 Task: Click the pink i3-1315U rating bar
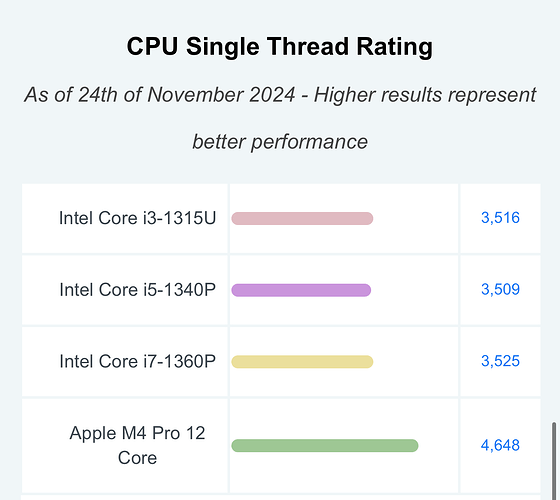click(x=302, y=218)
